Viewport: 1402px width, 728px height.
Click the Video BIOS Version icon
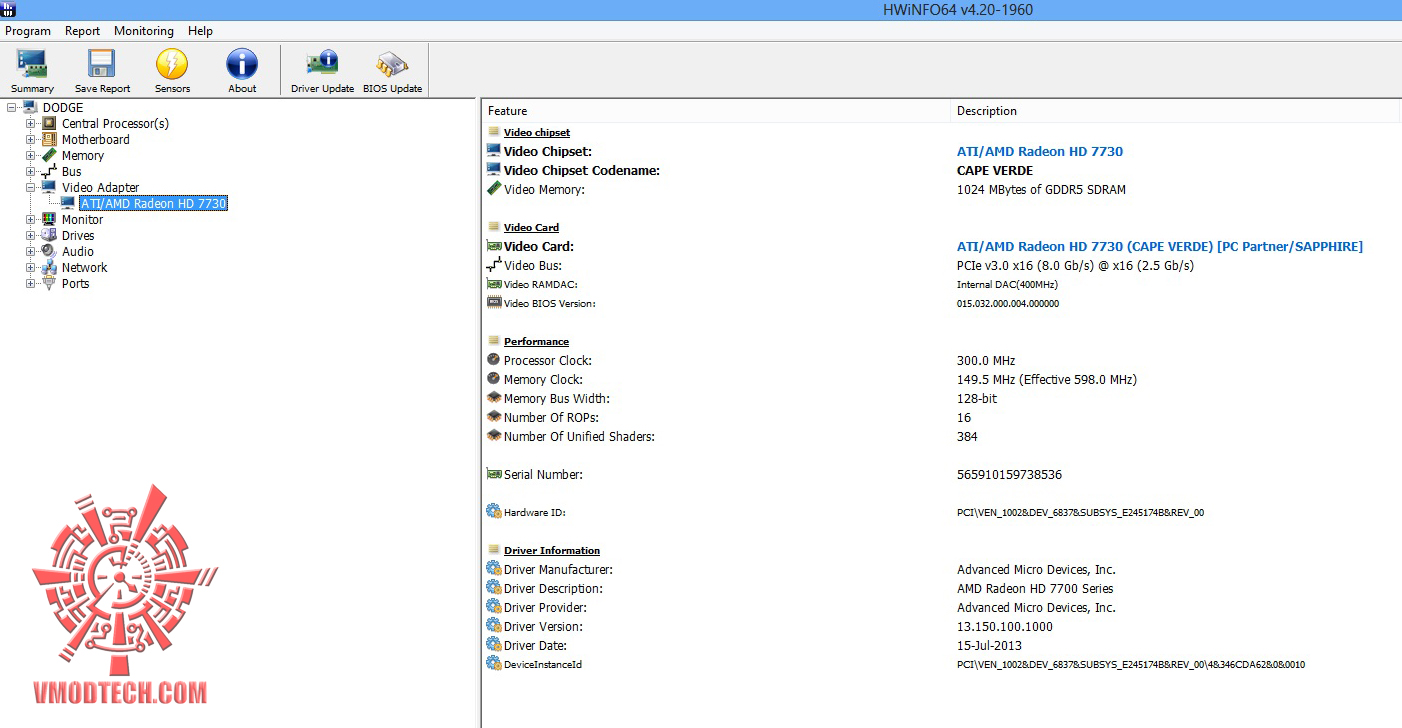tap(493, 303)
